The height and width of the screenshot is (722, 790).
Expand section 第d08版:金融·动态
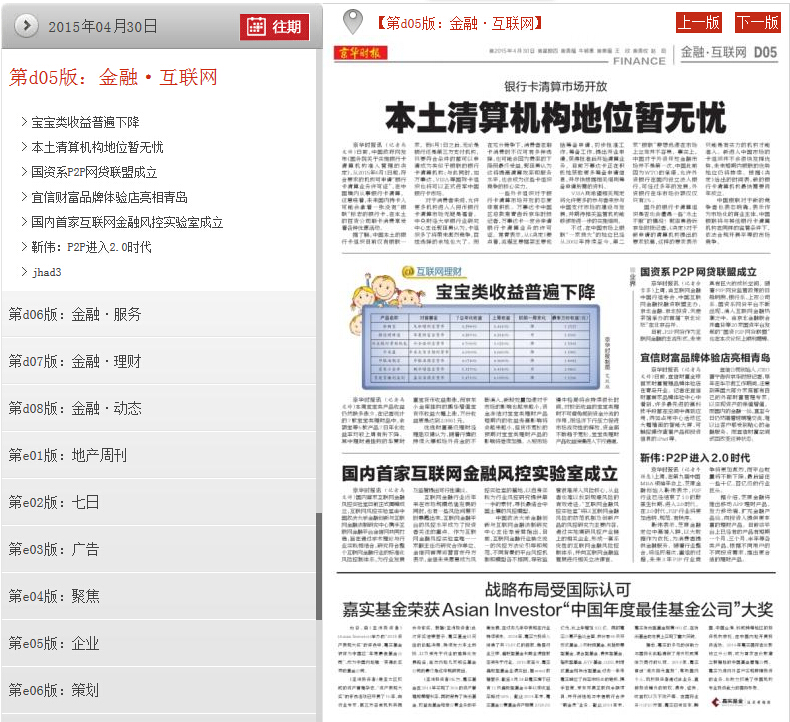click(x=159, y=408)
